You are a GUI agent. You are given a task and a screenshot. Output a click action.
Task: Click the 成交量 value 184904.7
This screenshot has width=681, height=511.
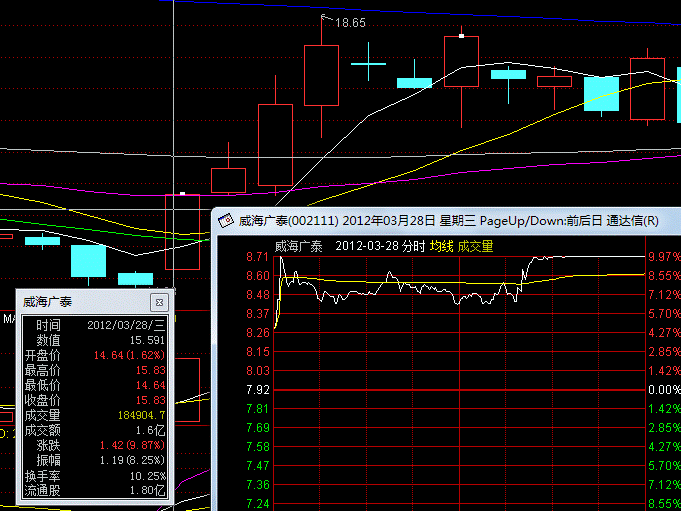coord(142,415)
